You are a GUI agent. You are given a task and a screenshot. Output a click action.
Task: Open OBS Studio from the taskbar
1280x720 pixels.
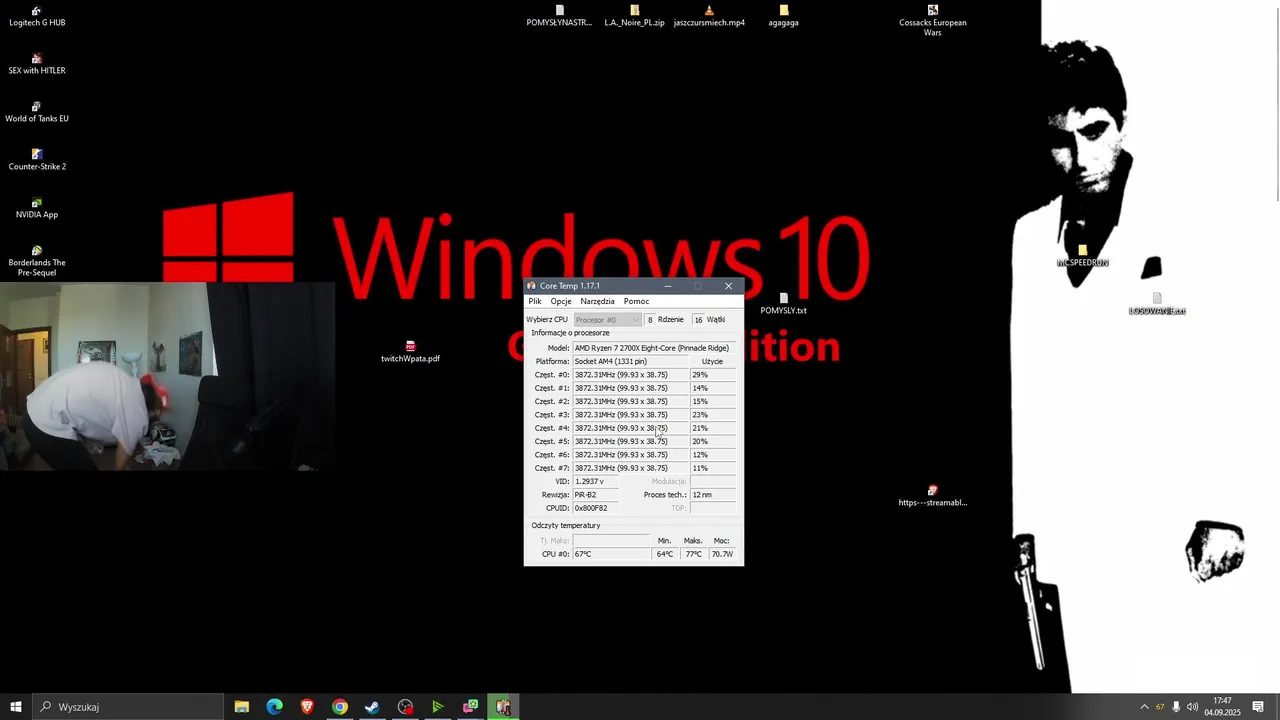tap(405, 707)
